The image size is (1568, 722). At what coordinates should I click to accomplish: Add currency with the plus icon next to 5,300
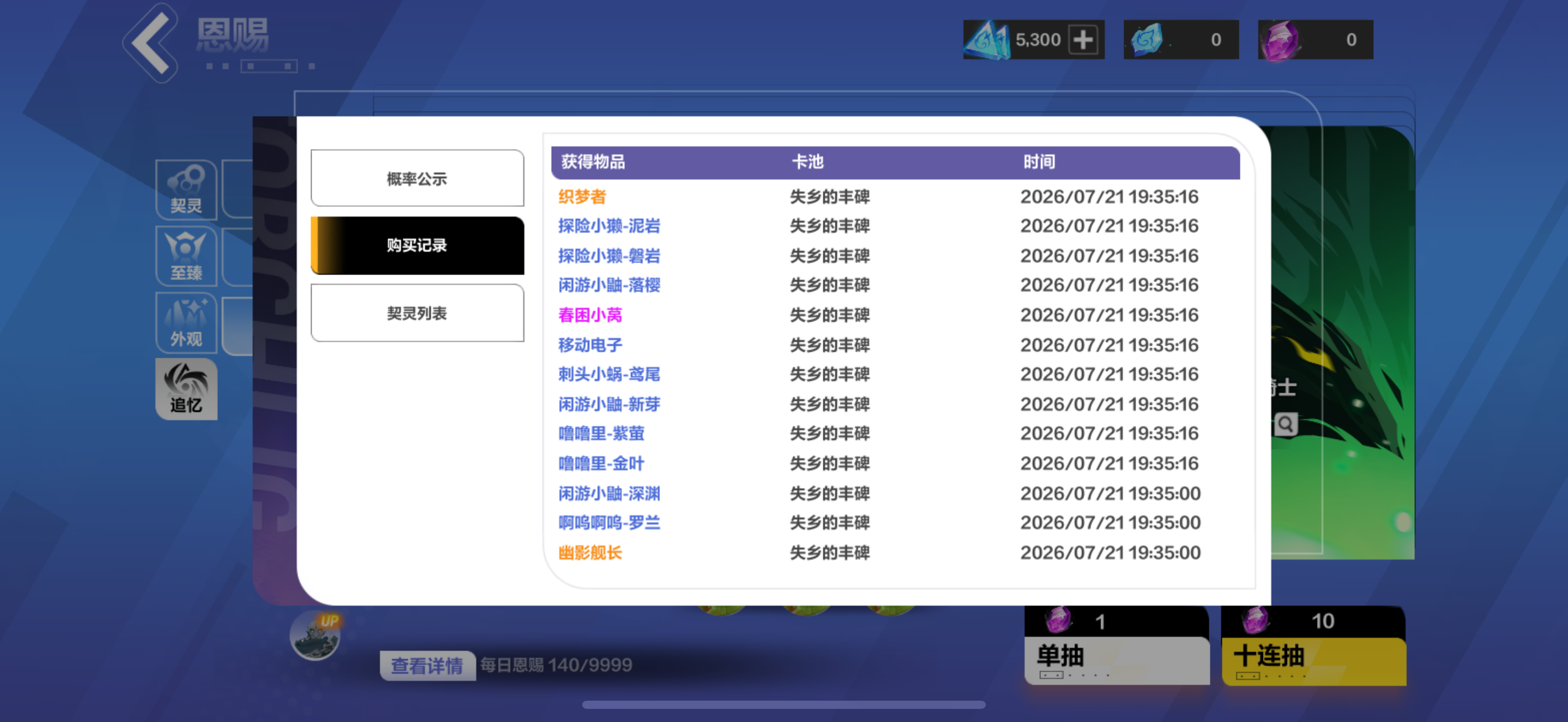1083,40
